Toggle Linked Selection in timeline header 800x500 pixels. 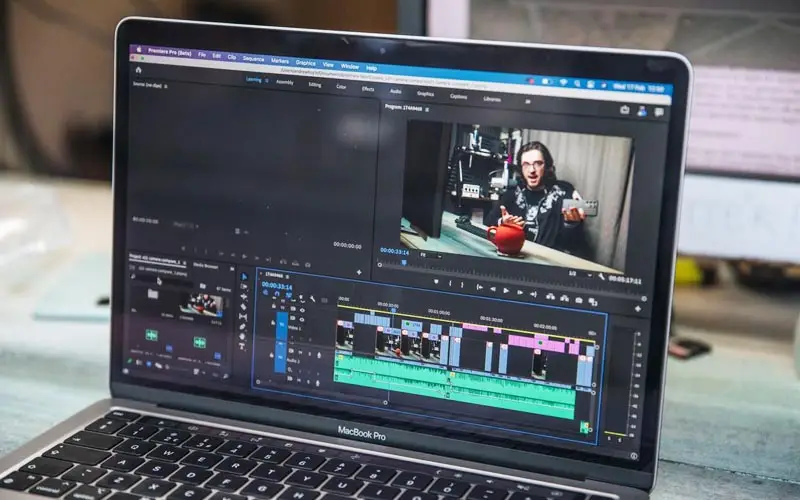289,295
